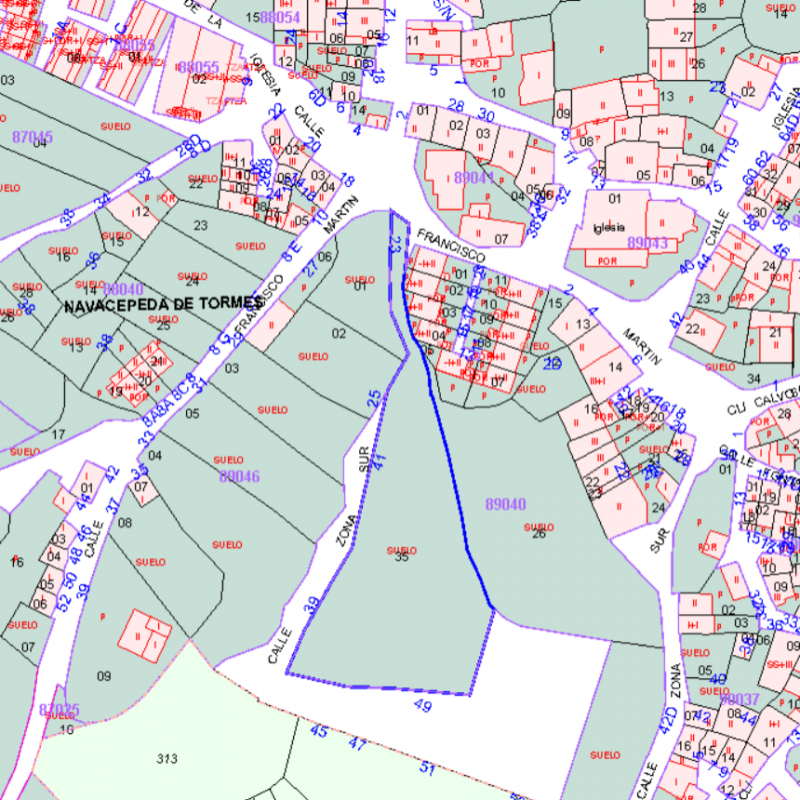Click rural parcel 313
This screenshot has height=800, width=800.
click(166, 760)
